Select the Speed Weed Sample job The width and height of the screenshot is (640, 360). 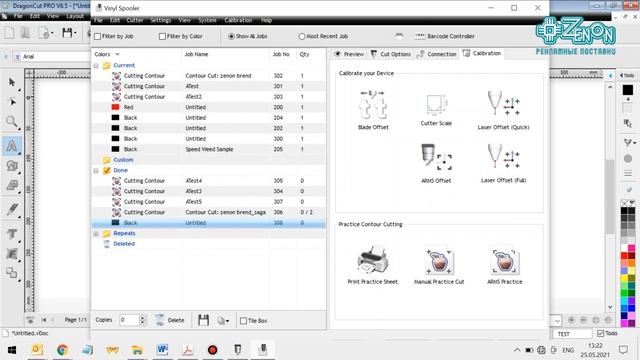[209, 149]
